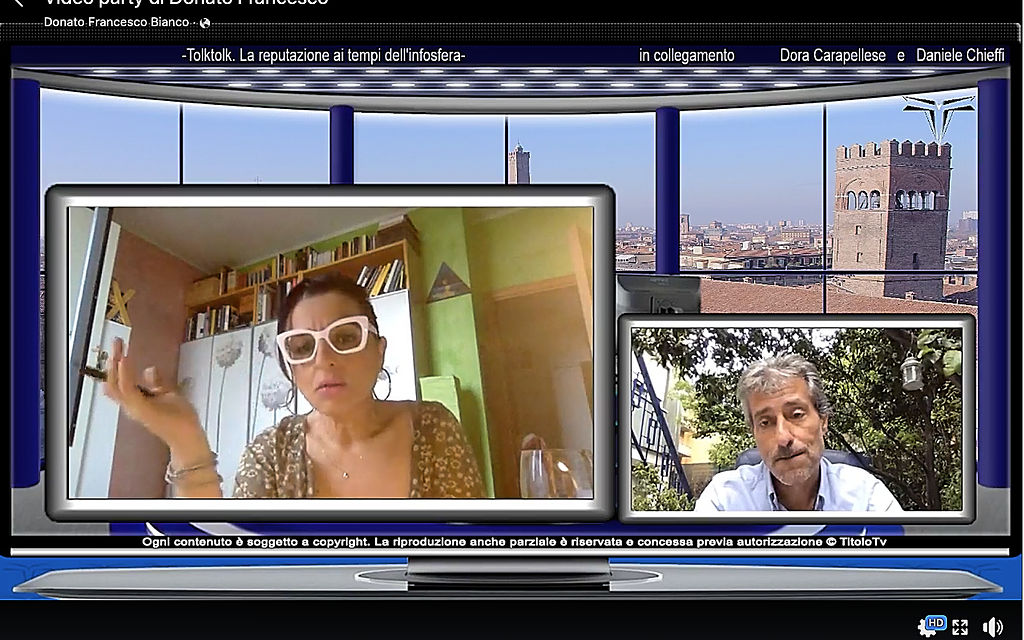
Task: Click the 'in collegamento' caption
Action: click(x=686, y=56)
